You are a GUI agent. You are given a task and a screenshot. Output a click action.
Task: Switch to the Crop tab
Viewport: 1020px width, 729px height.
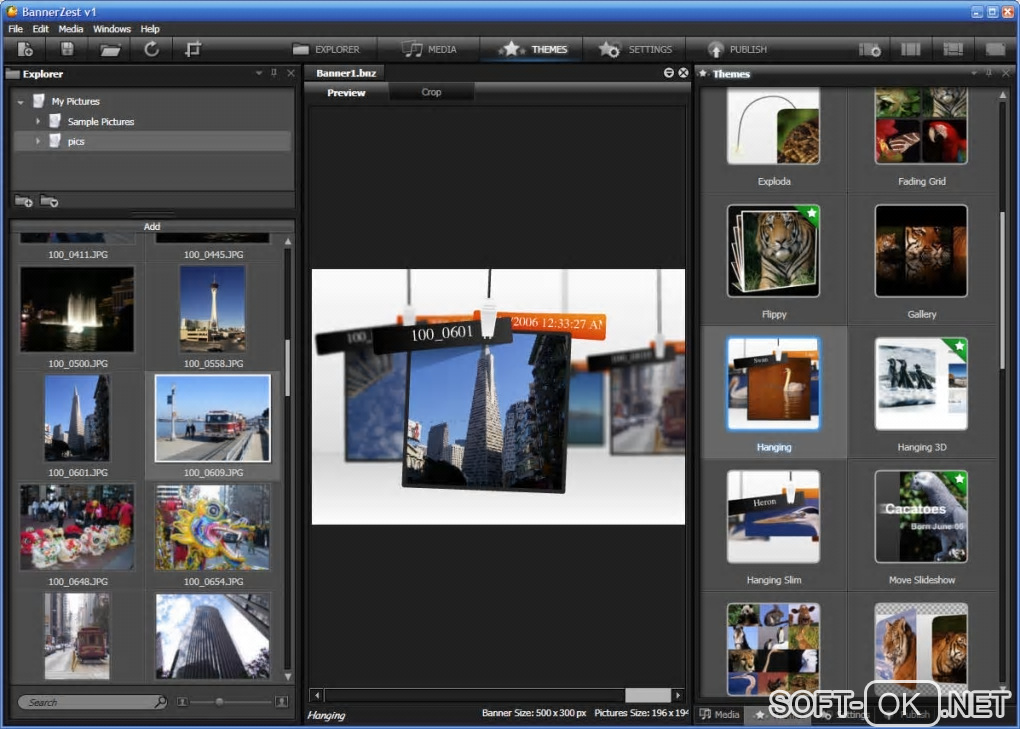pyautogui.click(x=431, y=92)
